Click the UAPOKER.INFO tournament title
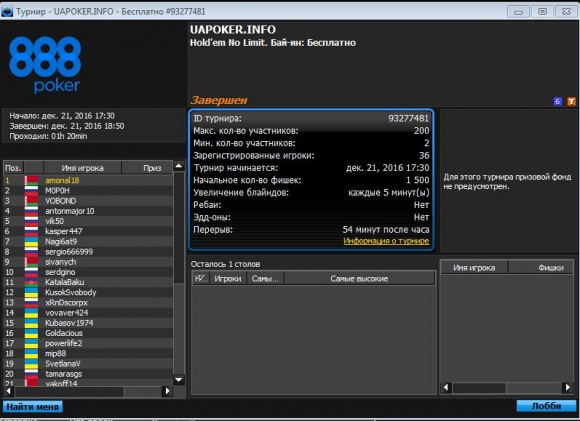The height and width of the screenshot is (421, 580). click(x=233, y=30)
